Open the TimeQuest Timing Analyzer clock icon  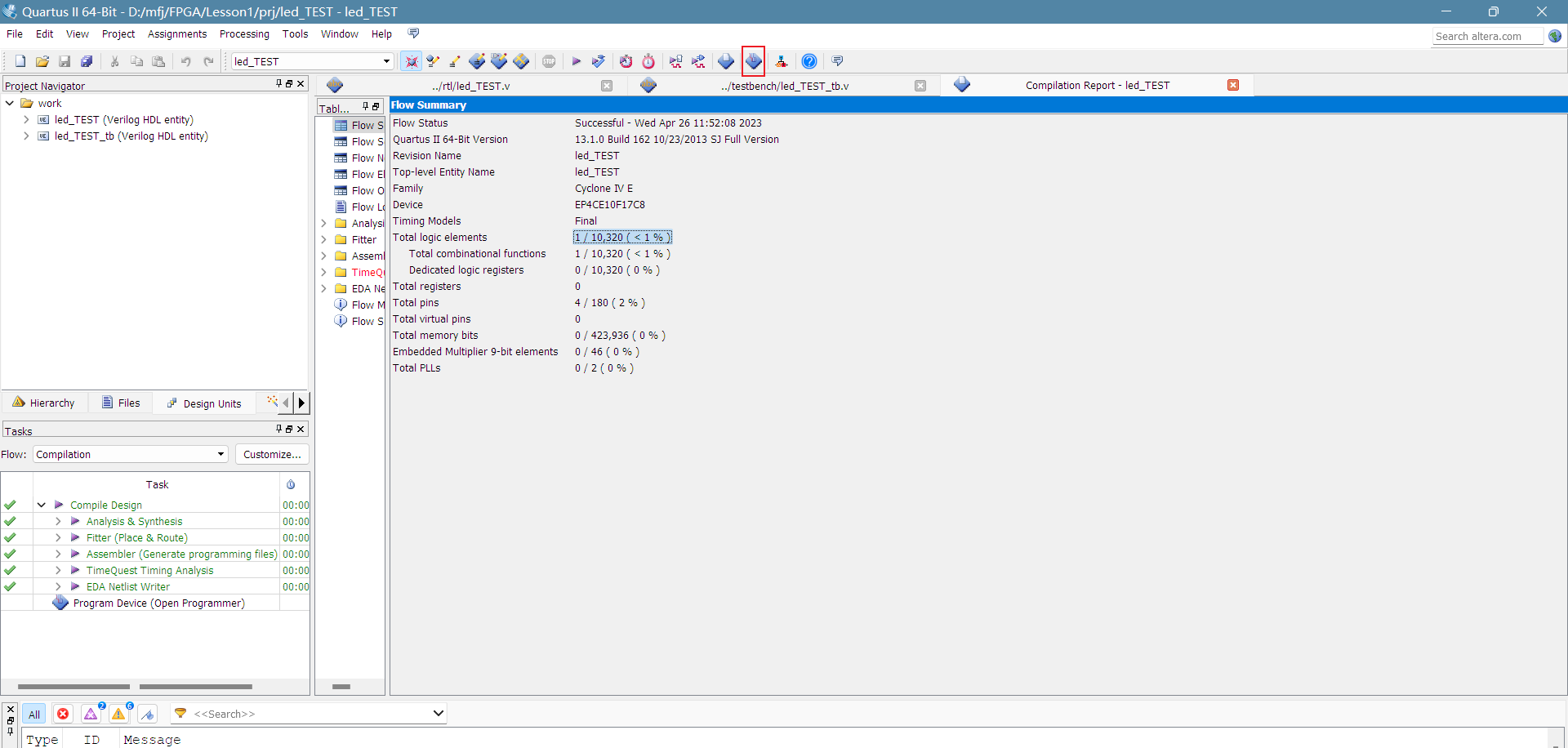(x=648, y=61)
